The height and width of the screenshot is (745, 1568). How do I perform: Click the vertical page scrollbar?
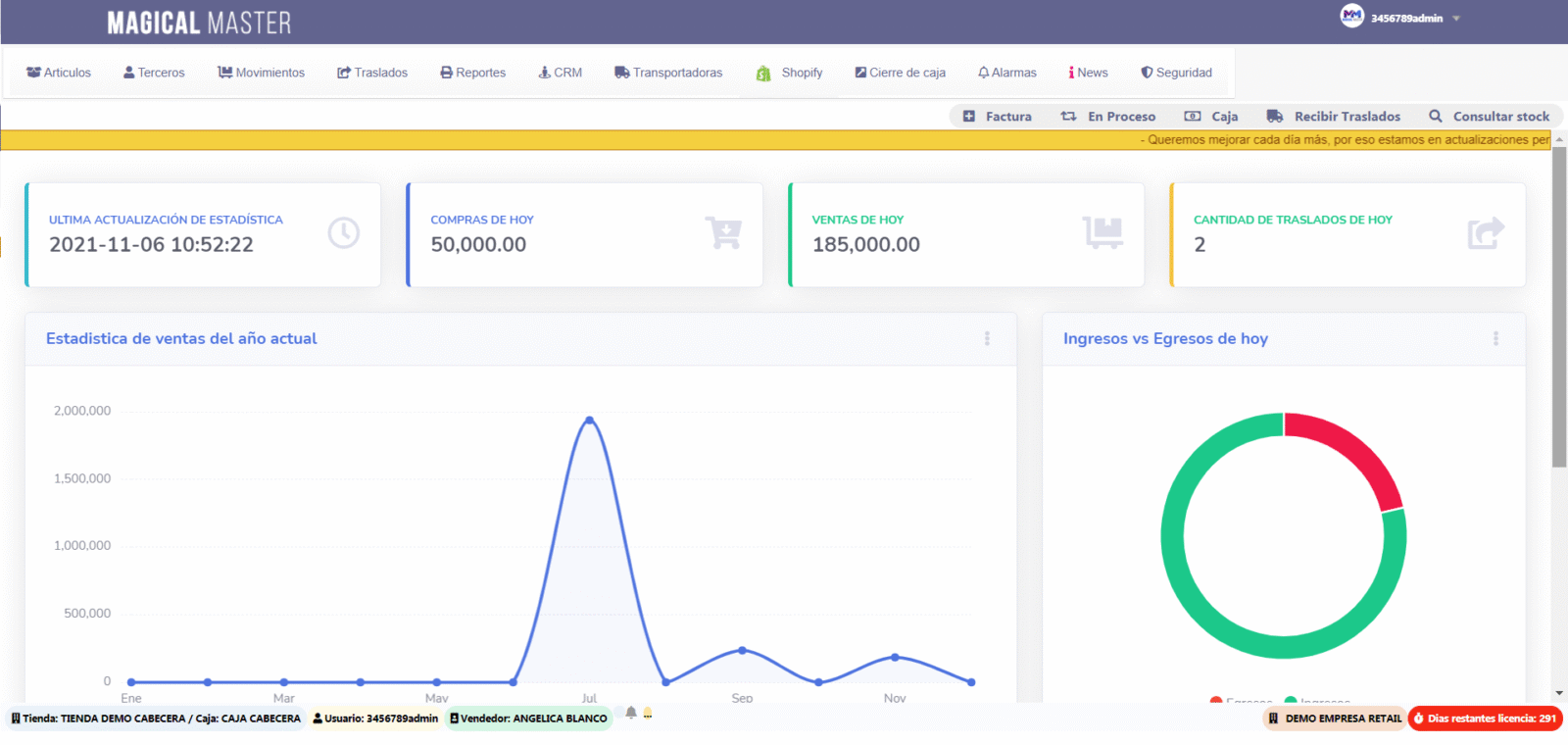coord(1559,306)
